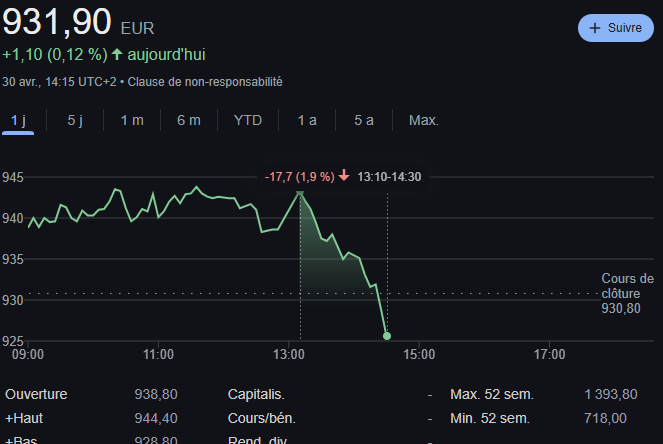The width and height of the screenshot is (663, 444).
Task: Click the red down arrow in chart tooltip
Action: [x=344, y=176]
